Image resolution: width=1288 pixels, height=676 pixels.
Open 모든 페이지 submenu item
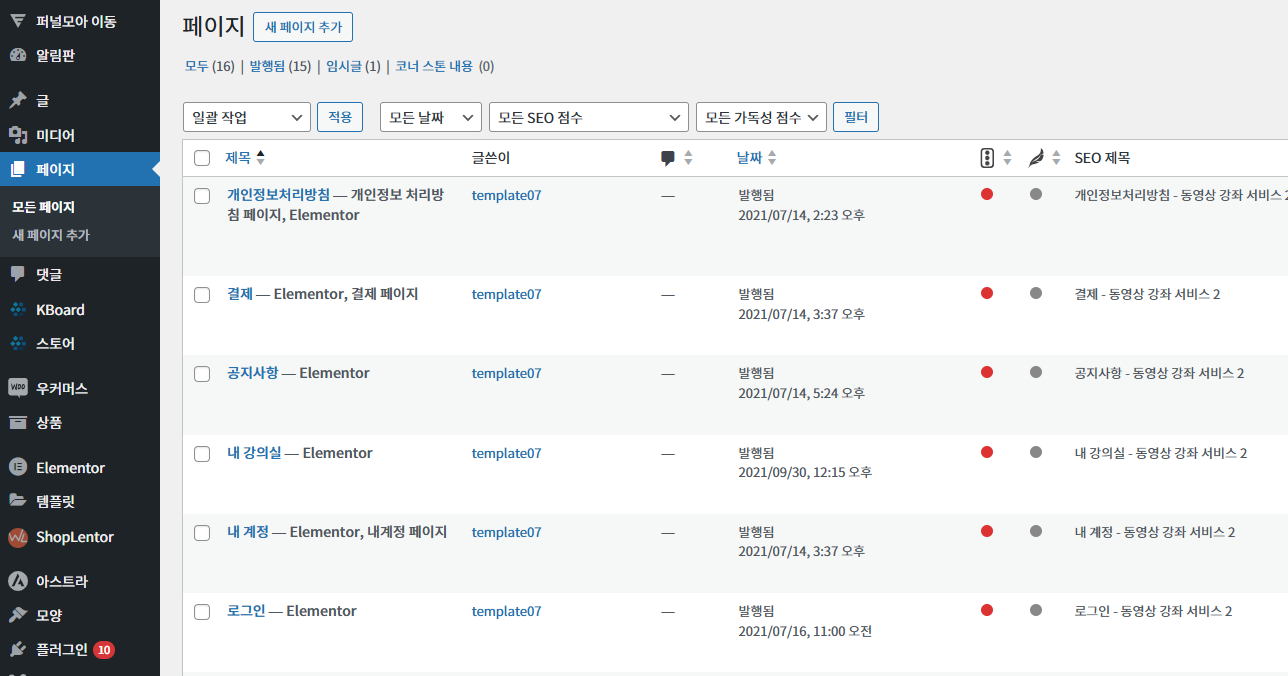pyautogui.click(x=43, y=207)
